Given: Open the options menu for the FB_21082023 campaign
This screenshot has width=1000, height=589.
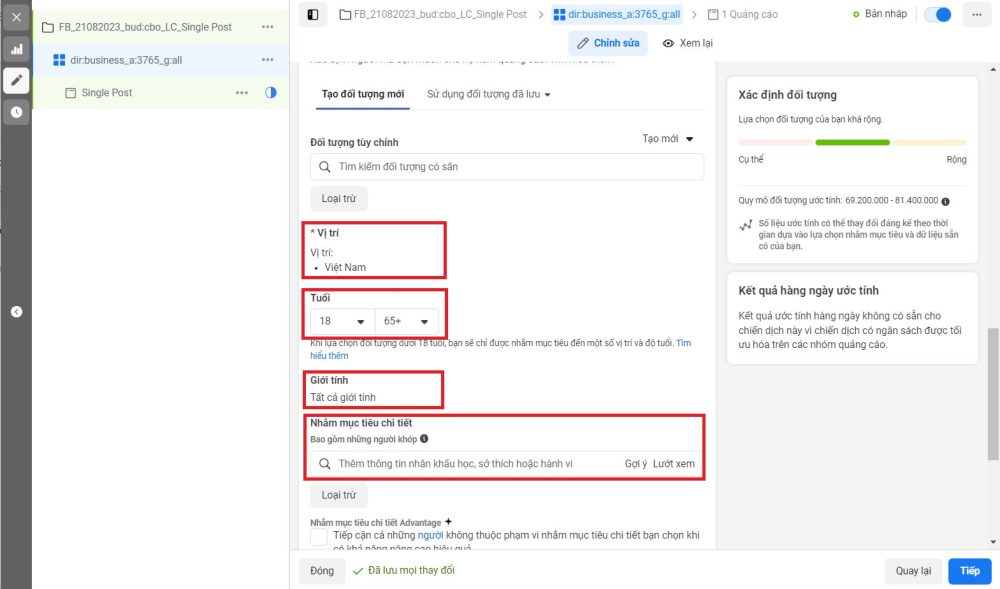Looking at the screenshot, I should click(268, 27).
